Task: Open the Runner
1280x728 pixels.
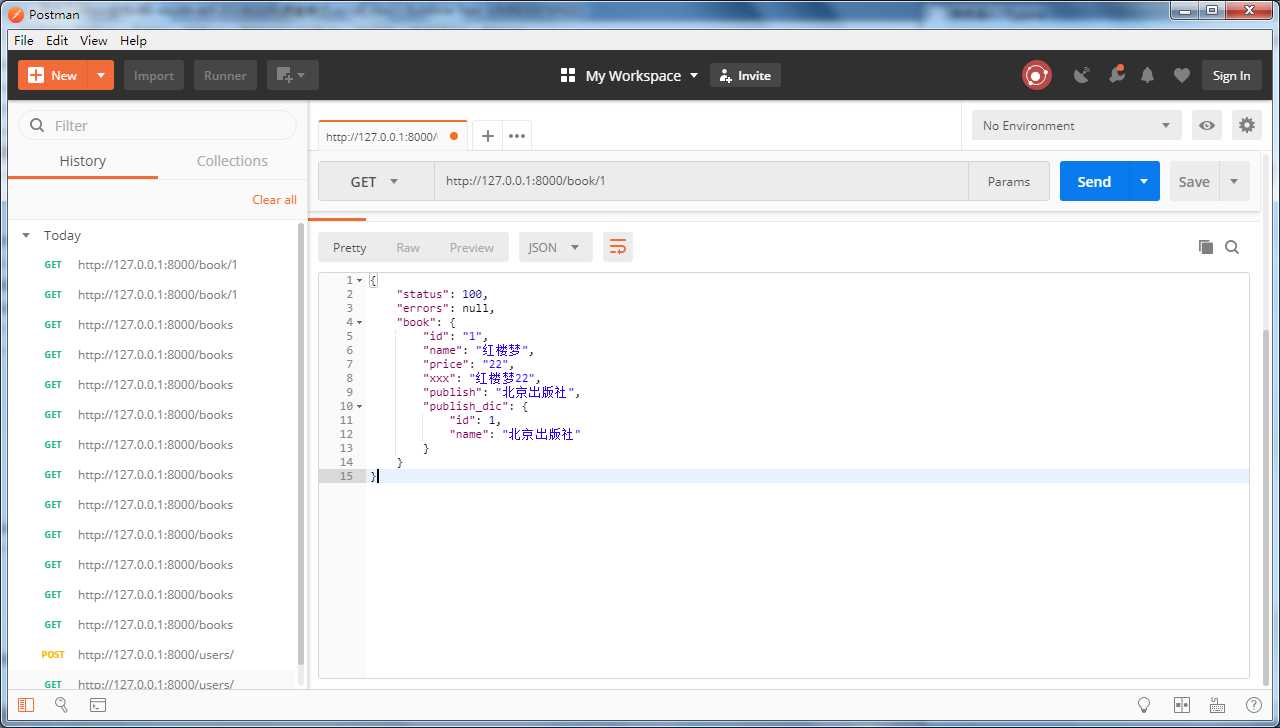Action: pos(225,75)
